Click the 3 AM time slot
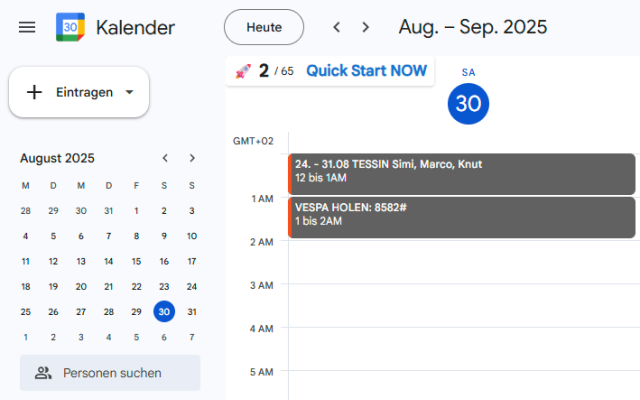The height and width of the screenshot is (400, 640). pyautogui.click(x=461, y=305)
